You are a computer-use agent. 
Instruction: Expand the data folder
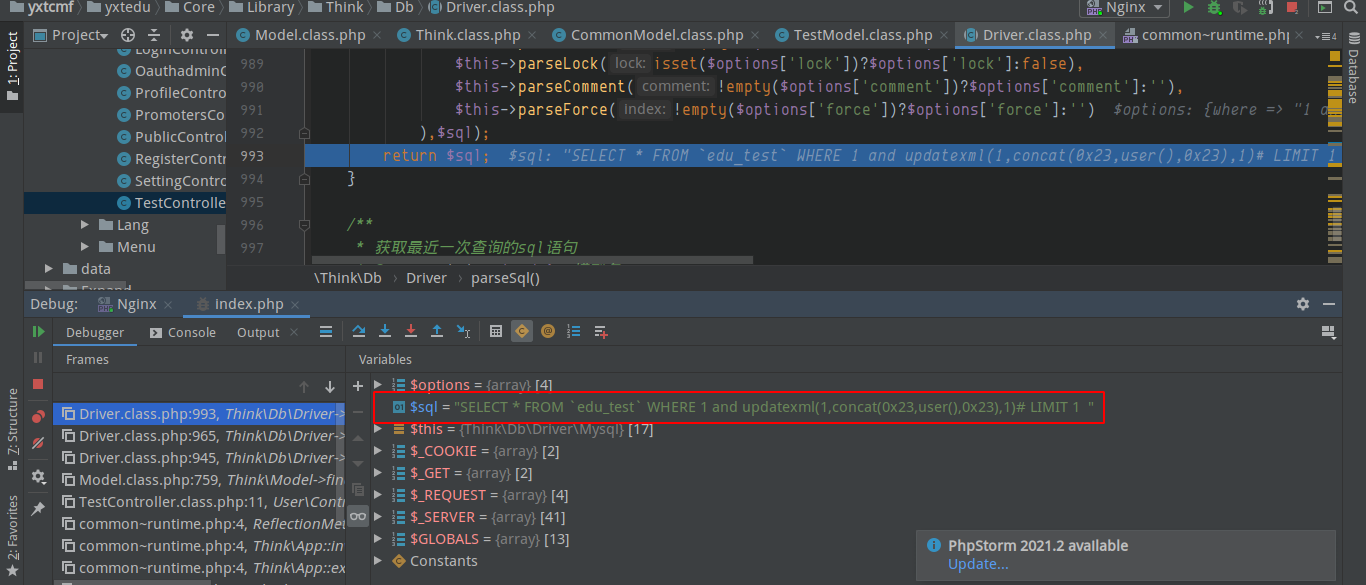tap(48, 269)
